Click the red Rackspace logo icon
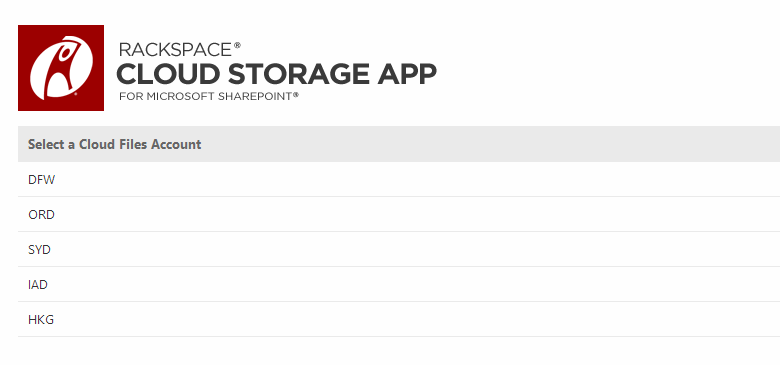This screenshot has height=365, width=780. click(x=61, y=68)
